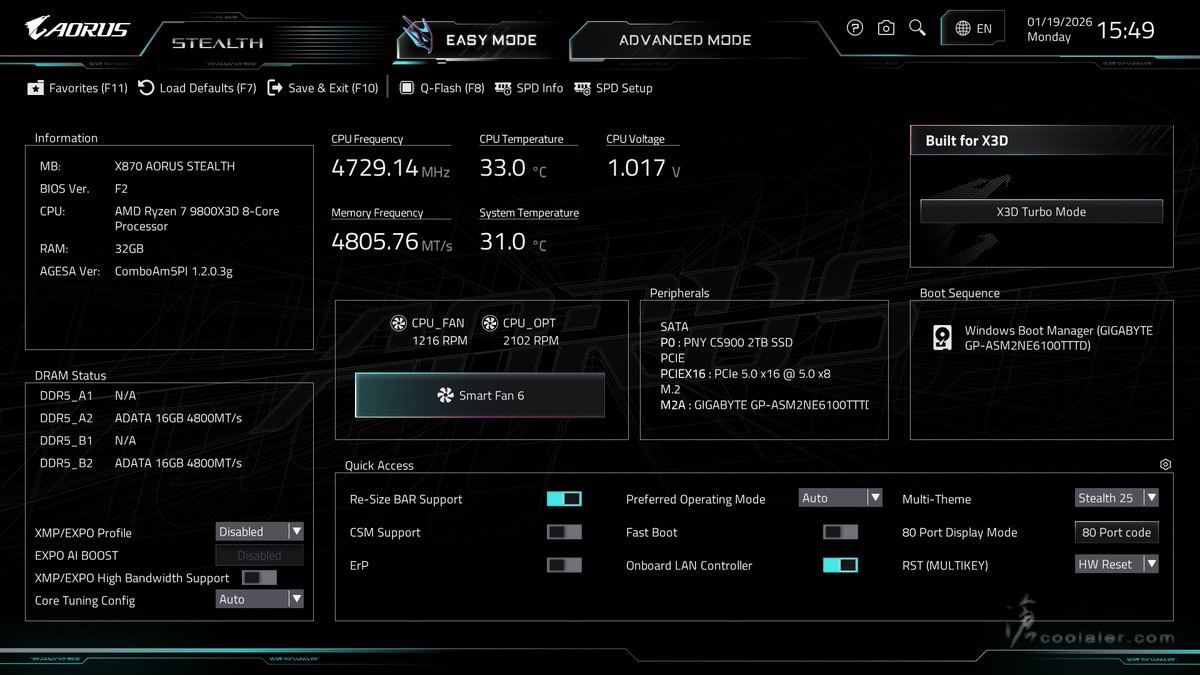Enable the CSM Support toggle
This screenshot has height=675, width=1200.
pyautogui.click(x=564, y=532)
